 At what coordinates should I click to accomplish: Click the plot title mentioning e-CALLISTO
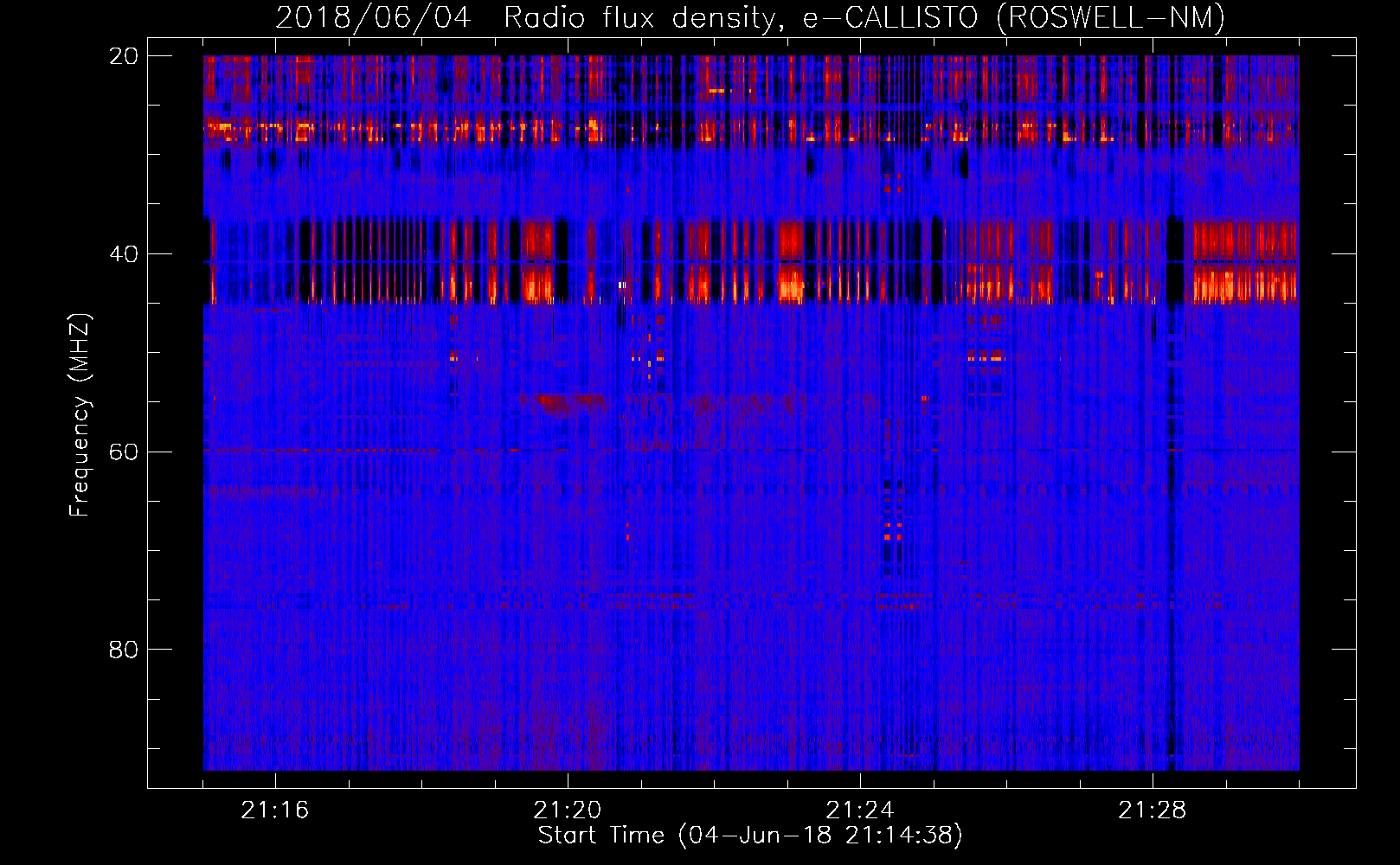pos(750,17)
